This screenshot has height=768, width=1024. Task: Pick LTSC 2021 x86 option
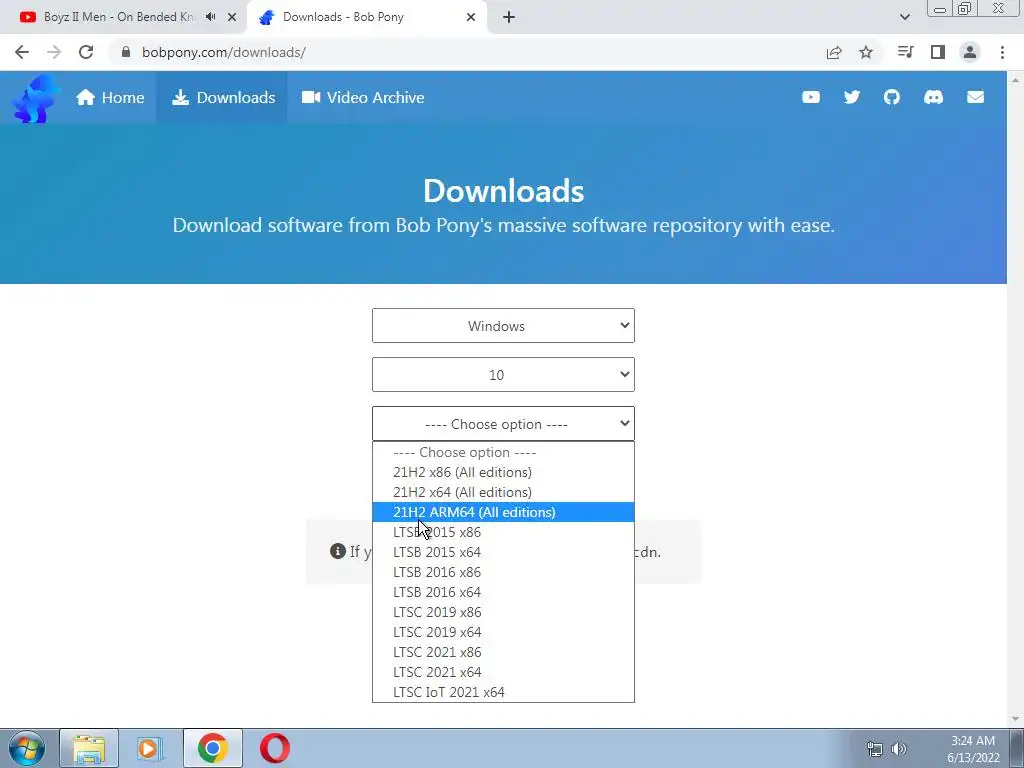pyautogui.click(x=503, y=652)
